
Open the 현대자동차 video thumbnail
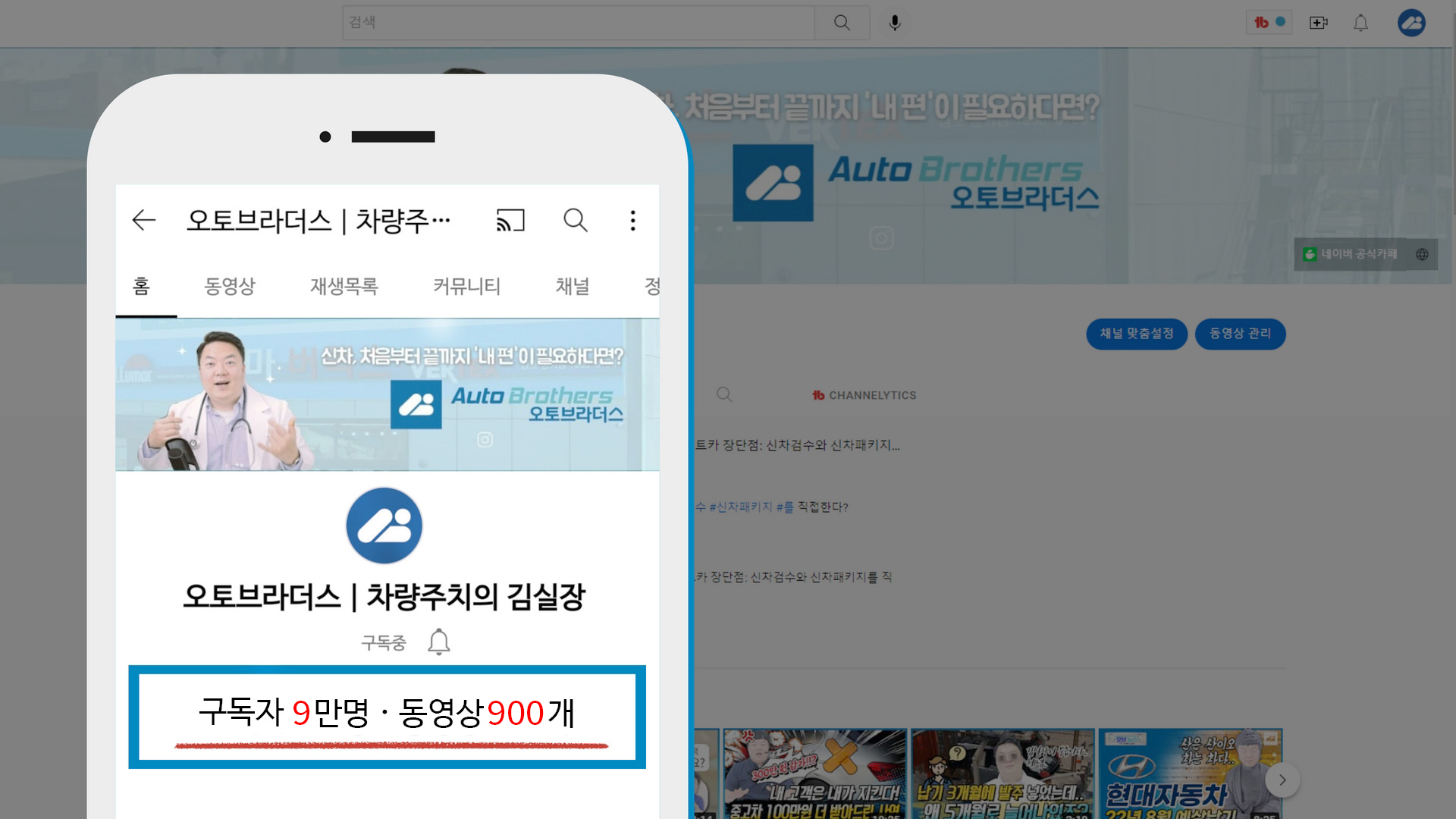tap(1191, 773)
